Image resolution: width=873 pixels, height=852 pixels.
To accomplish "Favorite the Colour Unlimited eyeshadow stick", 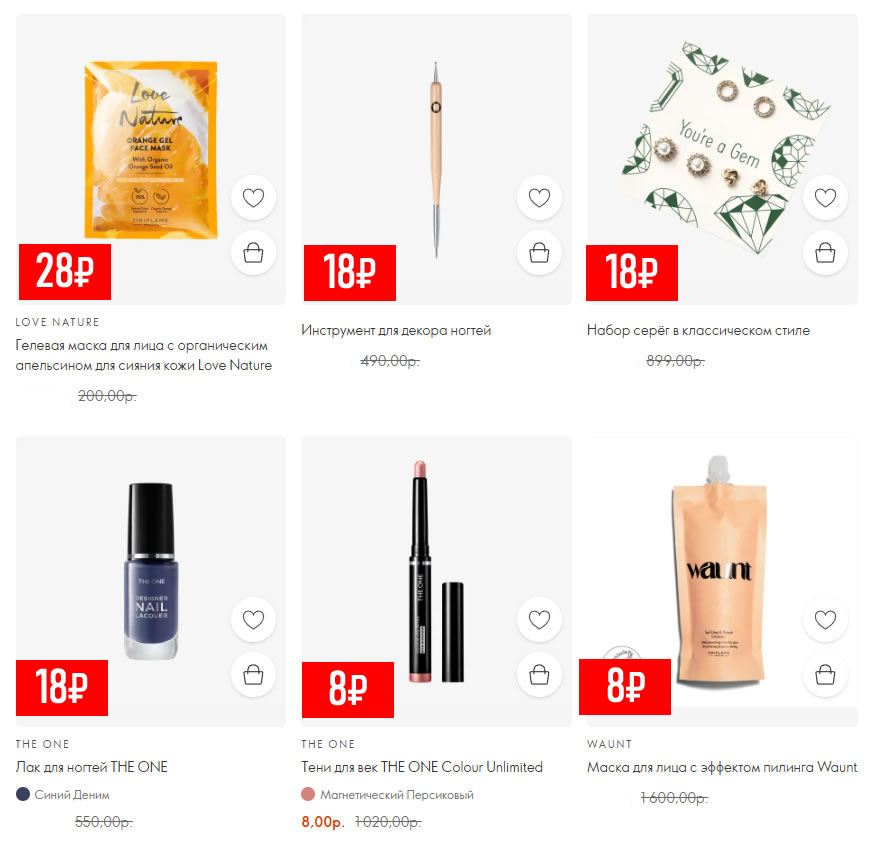I will pos(539,620).
